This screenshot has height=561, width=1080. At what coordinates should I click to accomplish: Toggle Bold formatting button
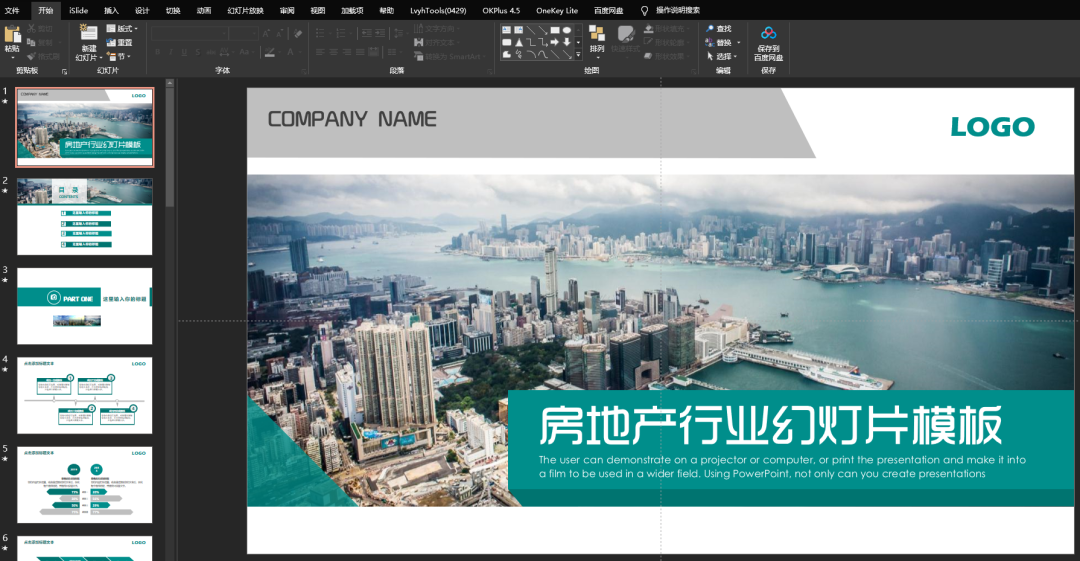(x=158, y=52)
